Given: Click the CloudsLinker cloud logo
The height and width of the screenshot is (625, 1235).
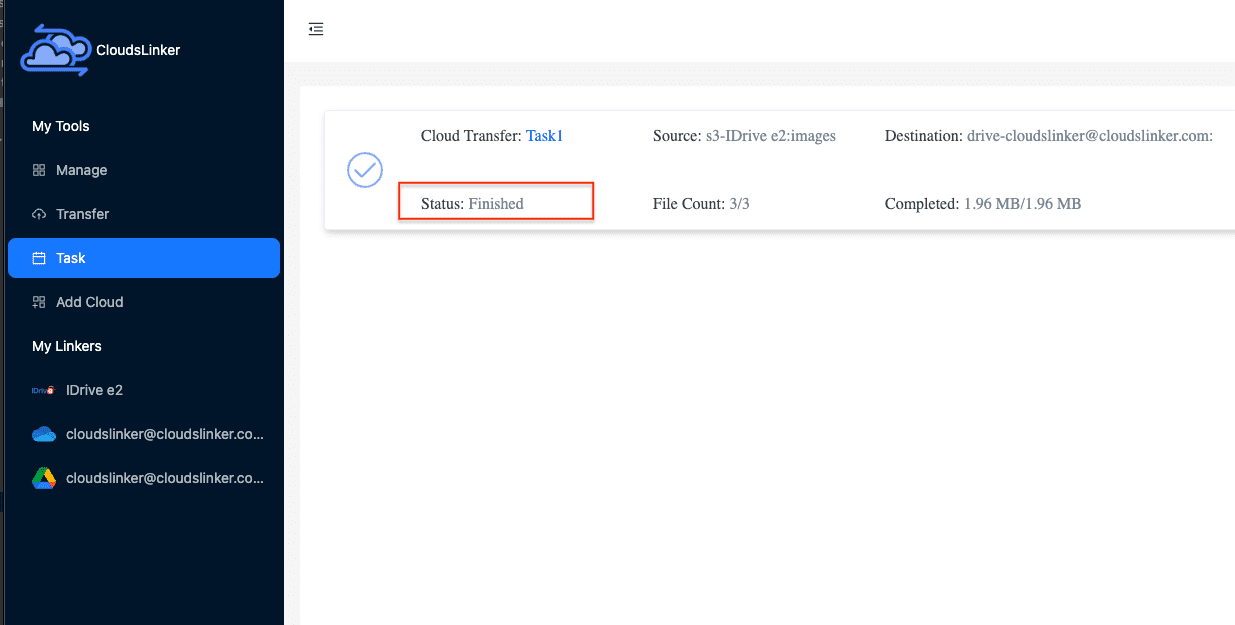Looking at the screenshot, I should tap(54, 49).
